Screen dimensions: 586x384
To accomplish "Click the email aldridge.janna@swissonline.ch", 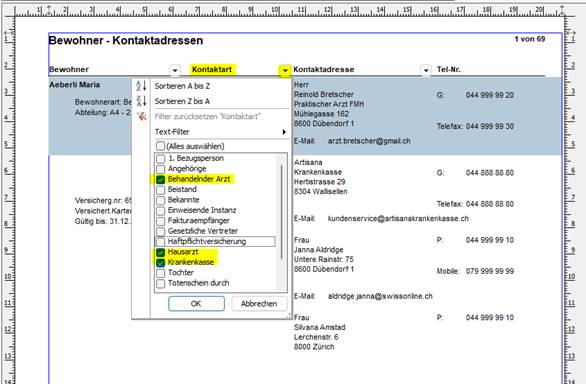I will pyautogui.click(x=380, y=296).
